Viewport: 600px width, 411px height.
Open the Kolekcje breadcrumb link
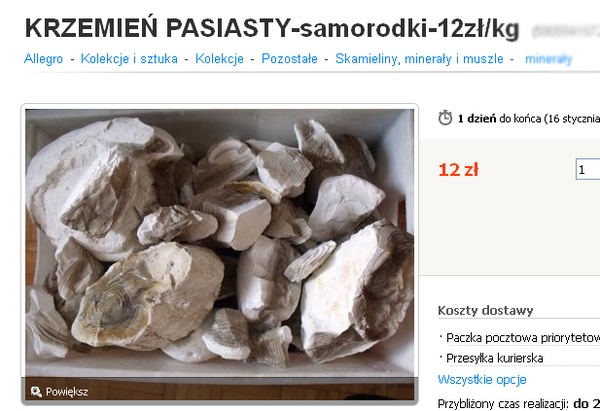coord(219,59)
